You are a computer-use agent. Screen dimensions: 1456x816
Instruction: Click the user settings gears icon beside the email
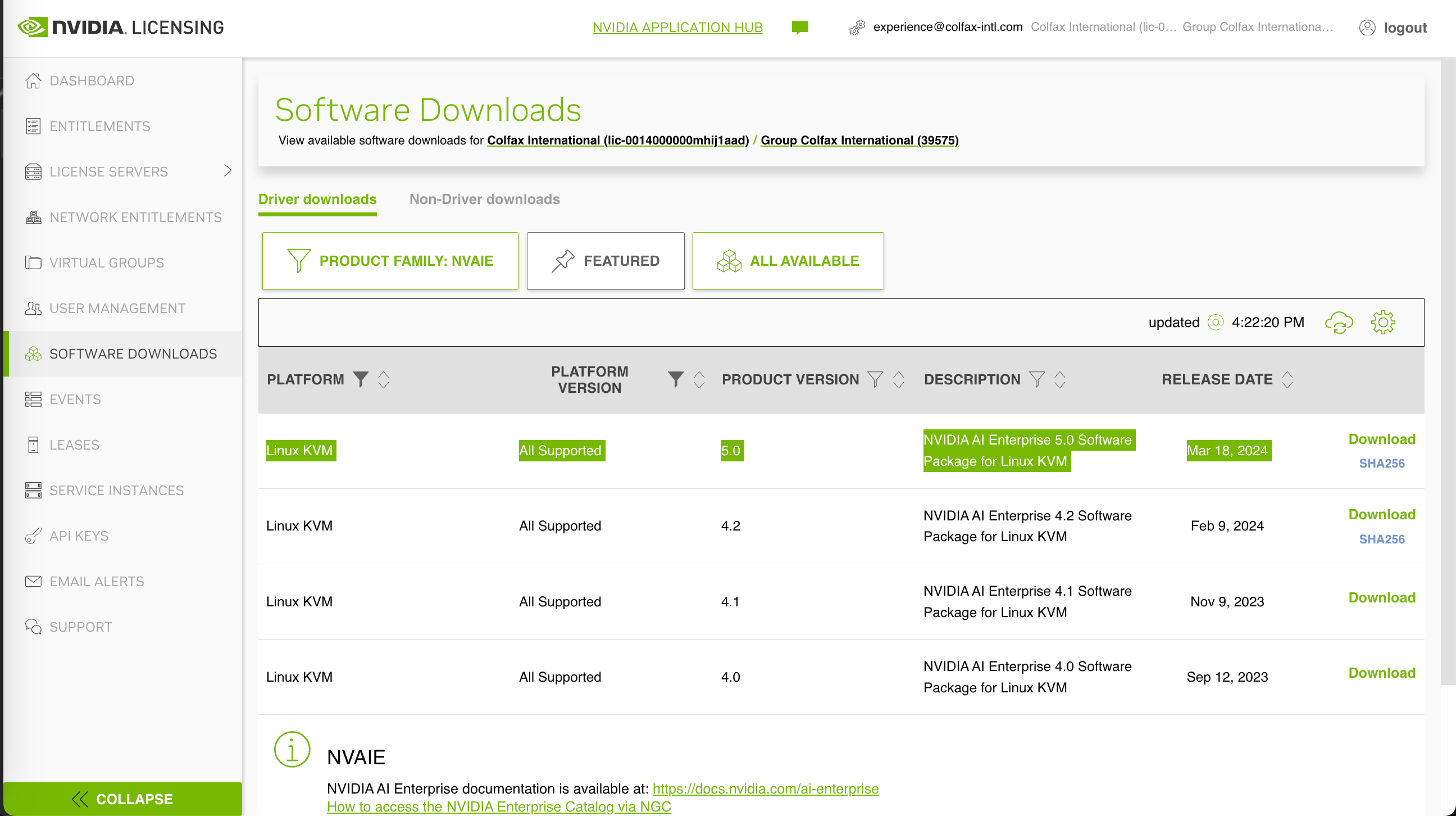tap(857, 27)
